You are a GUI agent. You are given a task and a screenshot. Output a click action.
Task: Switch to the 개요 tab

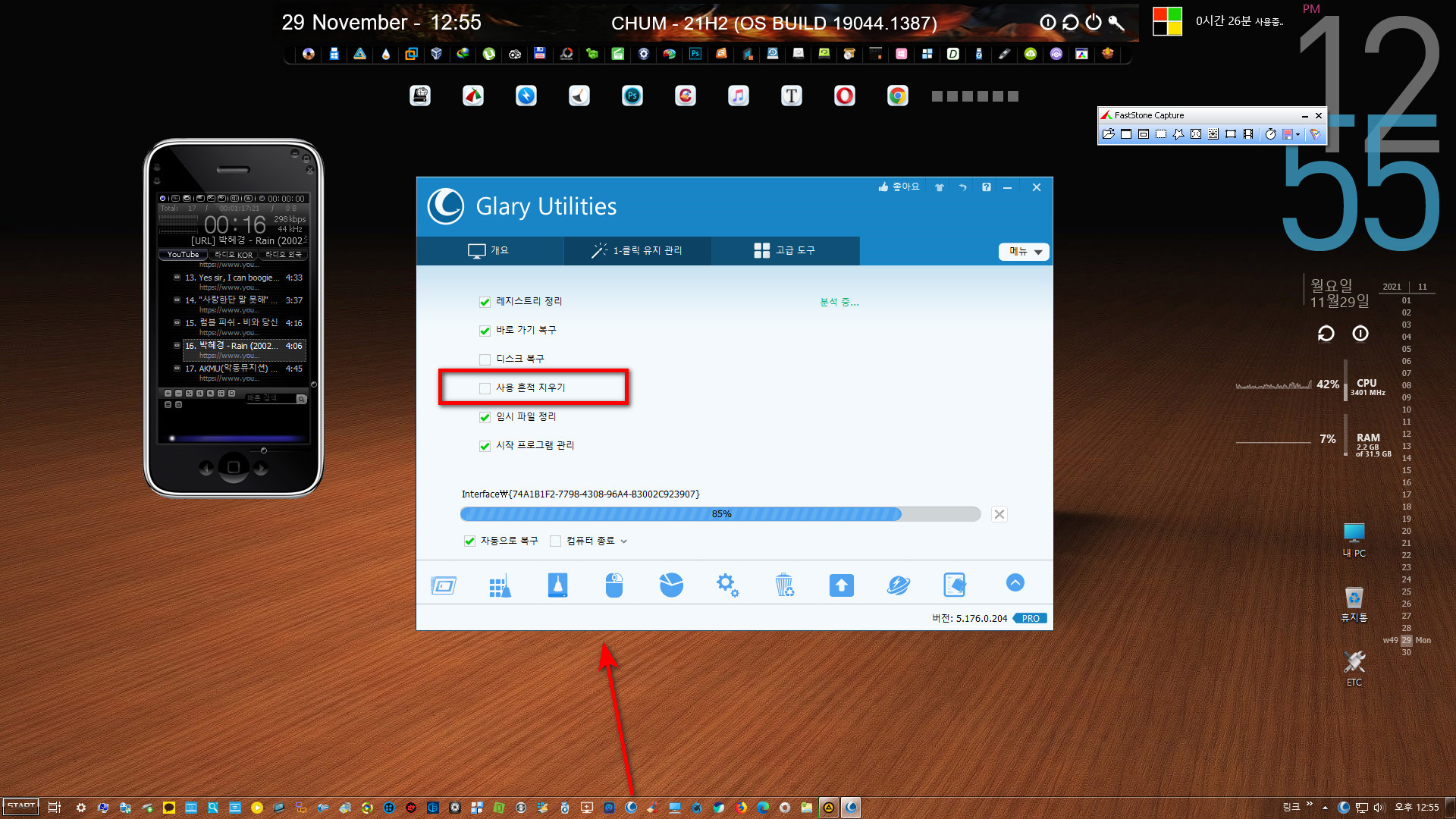coord(489,250)
